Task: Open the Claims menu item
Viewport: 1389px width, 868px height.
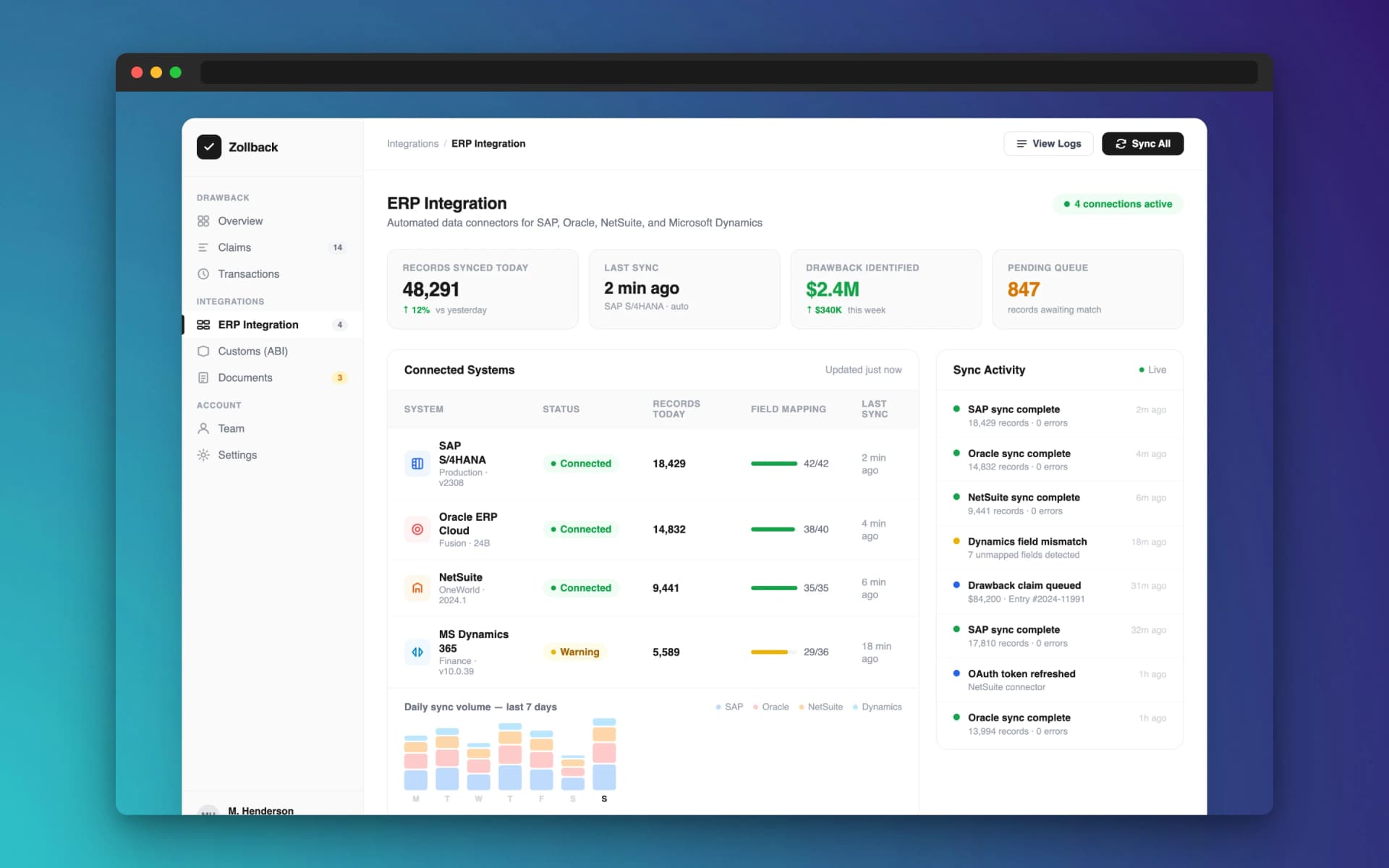Action: [234, 247]
